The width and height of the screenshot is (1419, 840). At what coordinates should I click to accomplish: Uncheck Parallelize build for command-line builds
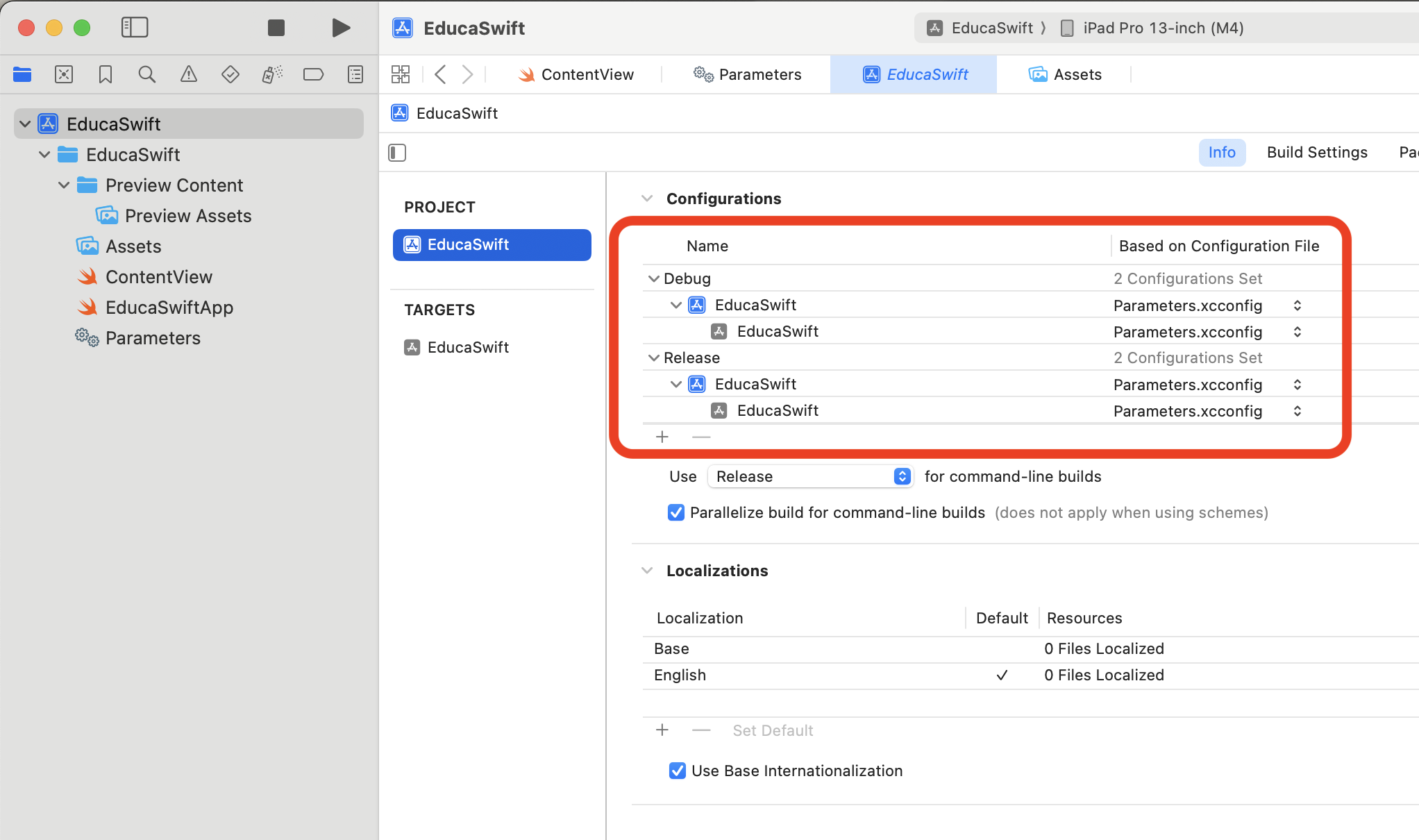tap(675, 513)
